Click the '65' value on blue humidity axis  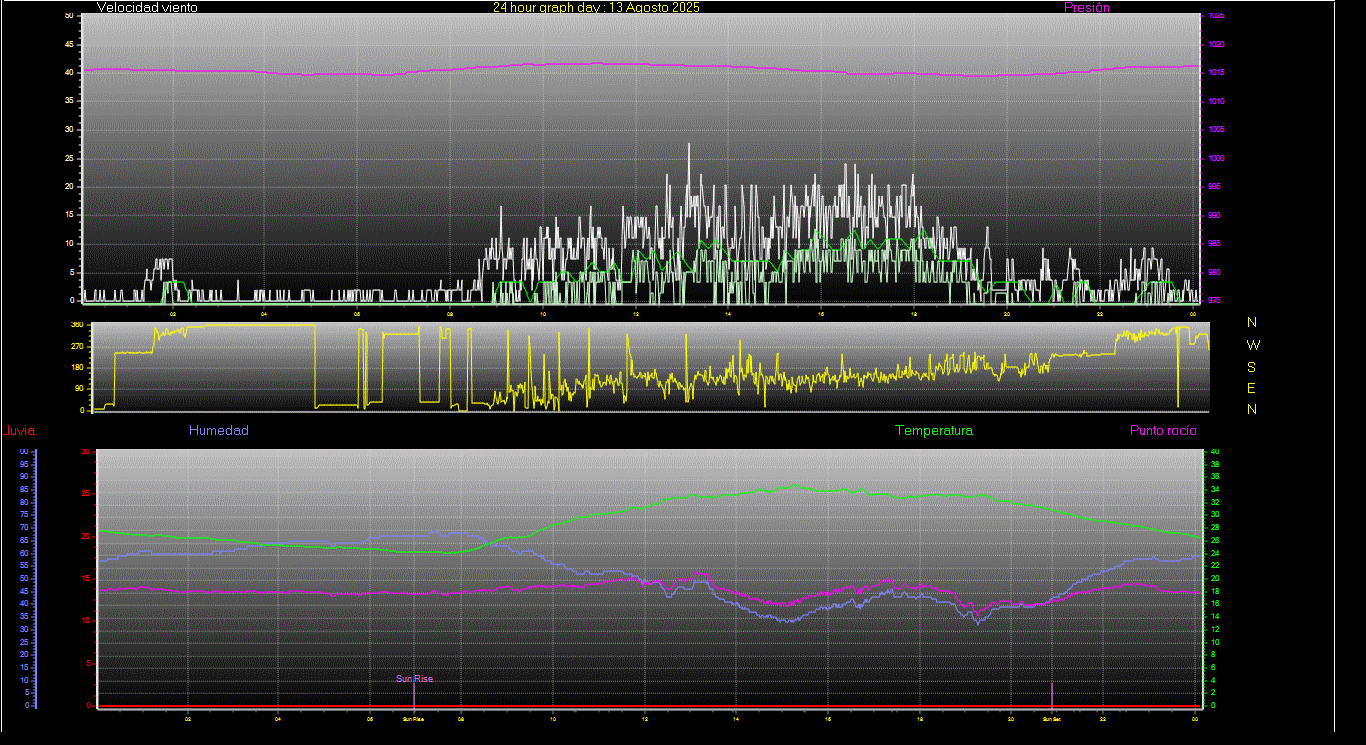pos(23,540)
